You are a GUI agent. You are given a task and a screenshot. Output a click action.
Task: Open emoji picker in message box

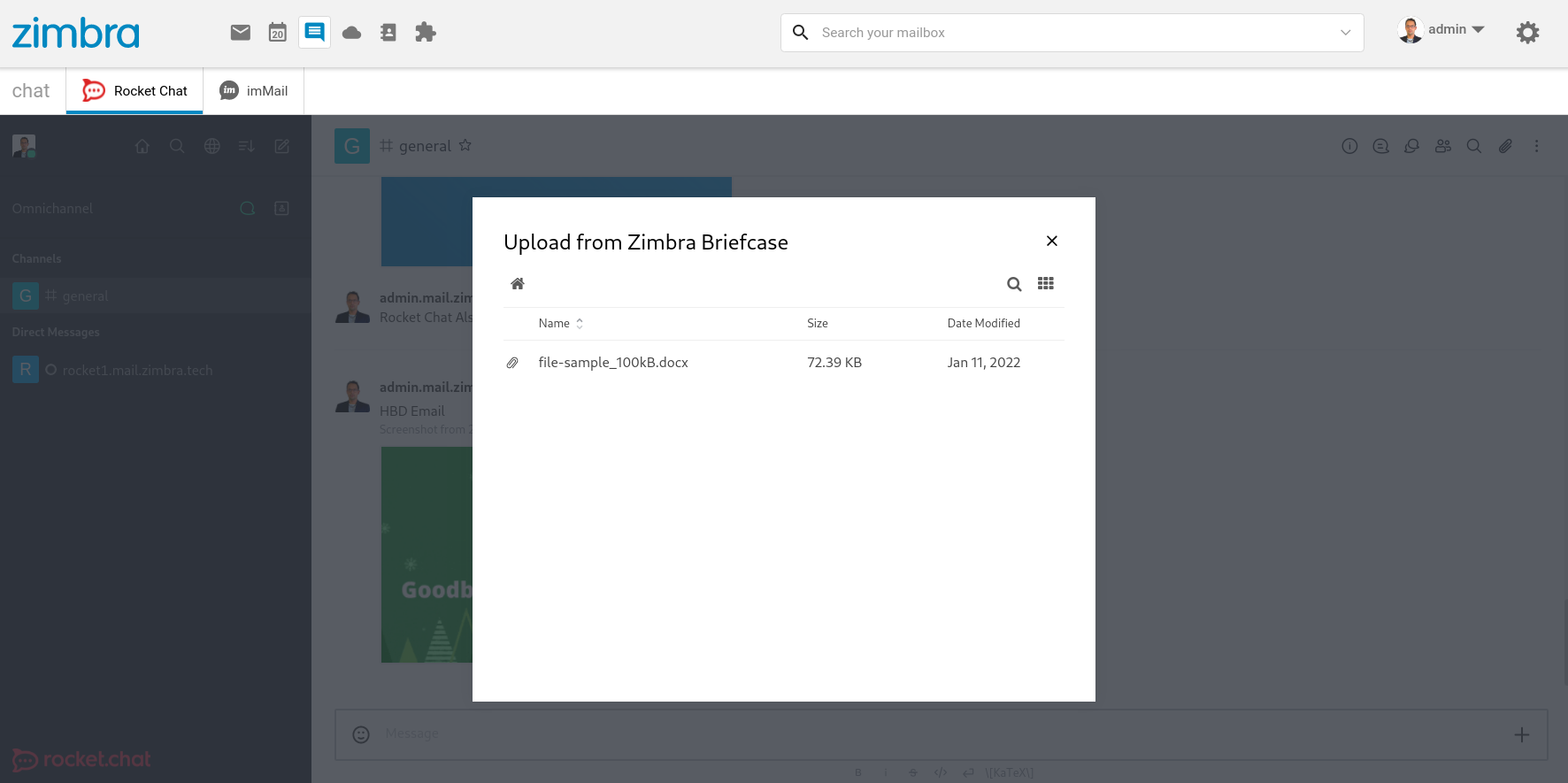pyautogui.click(x=361, y=734)
